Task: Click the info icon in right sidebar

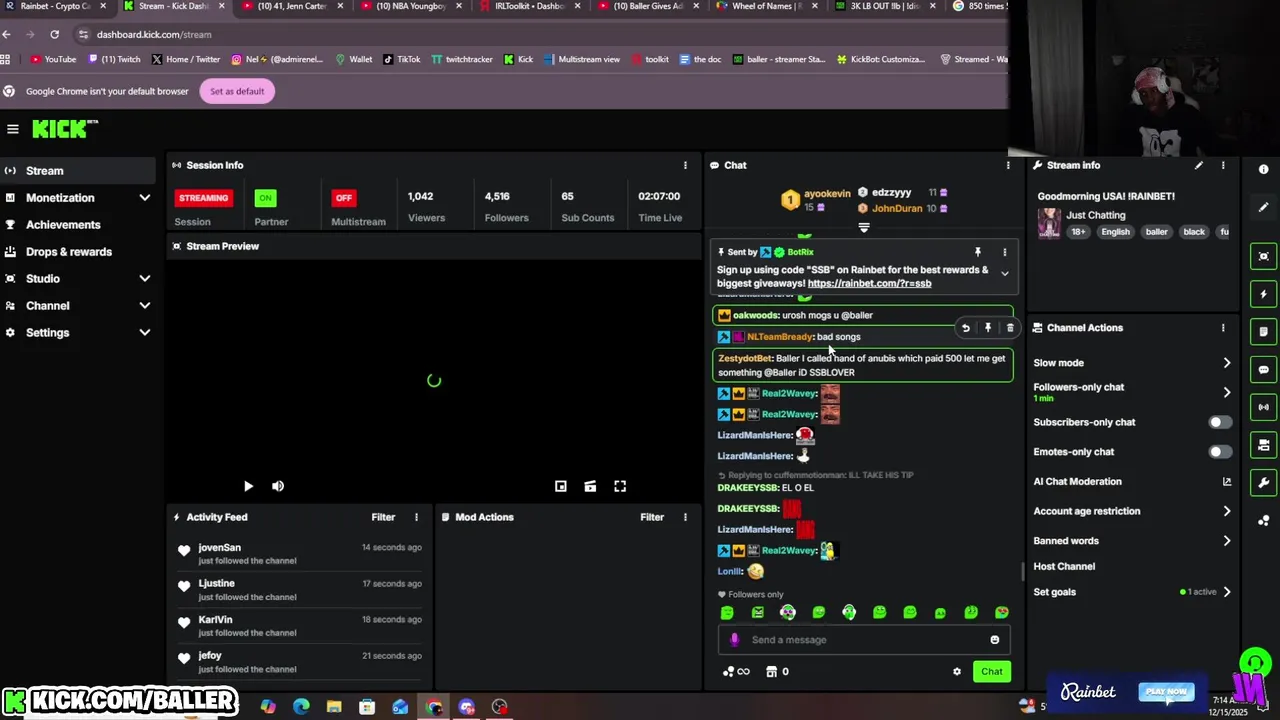Action: (1264, 170)
